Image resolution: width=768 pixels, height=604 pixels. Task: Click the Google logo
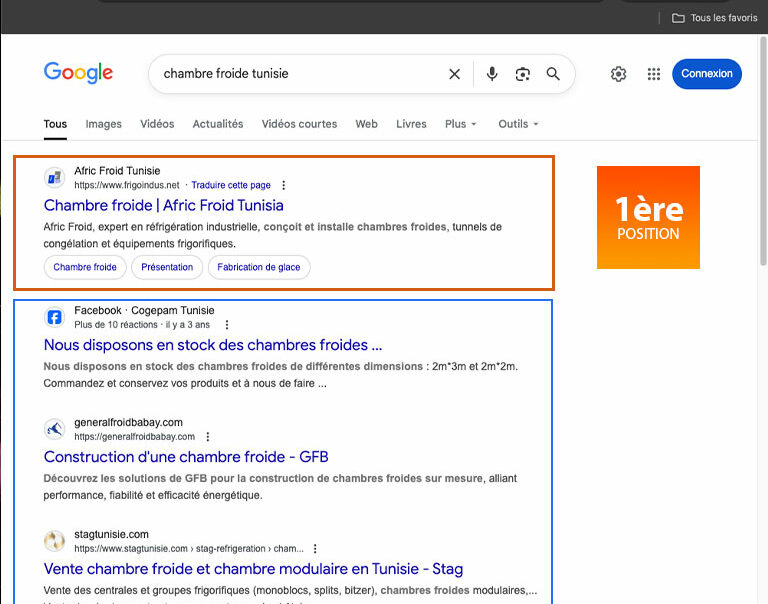coord(78,73)
